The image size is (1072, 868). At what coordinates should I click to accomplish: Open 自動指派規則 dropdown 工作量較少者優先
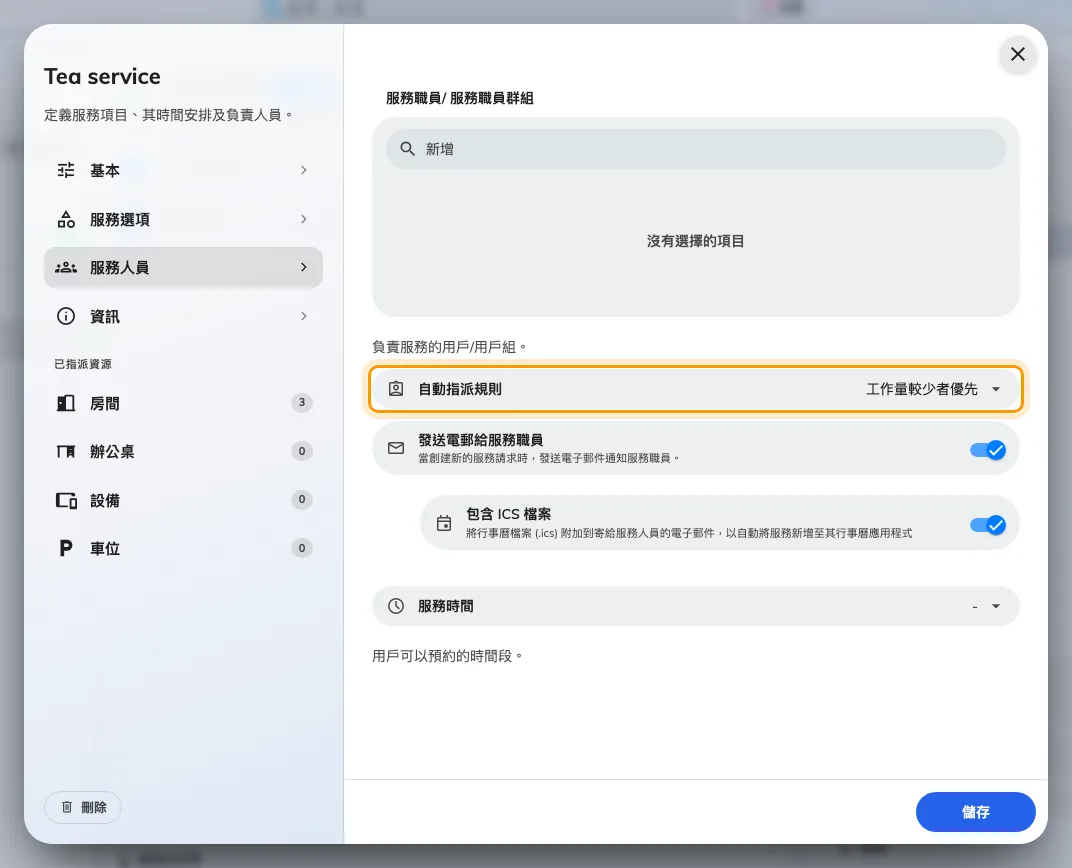(933, 389)
